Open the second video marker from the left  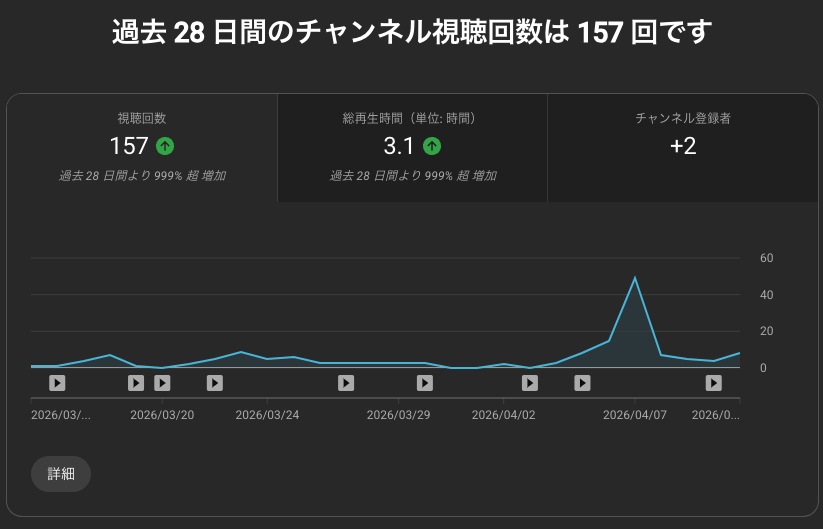pyautogui.click(x=137, y=382)
